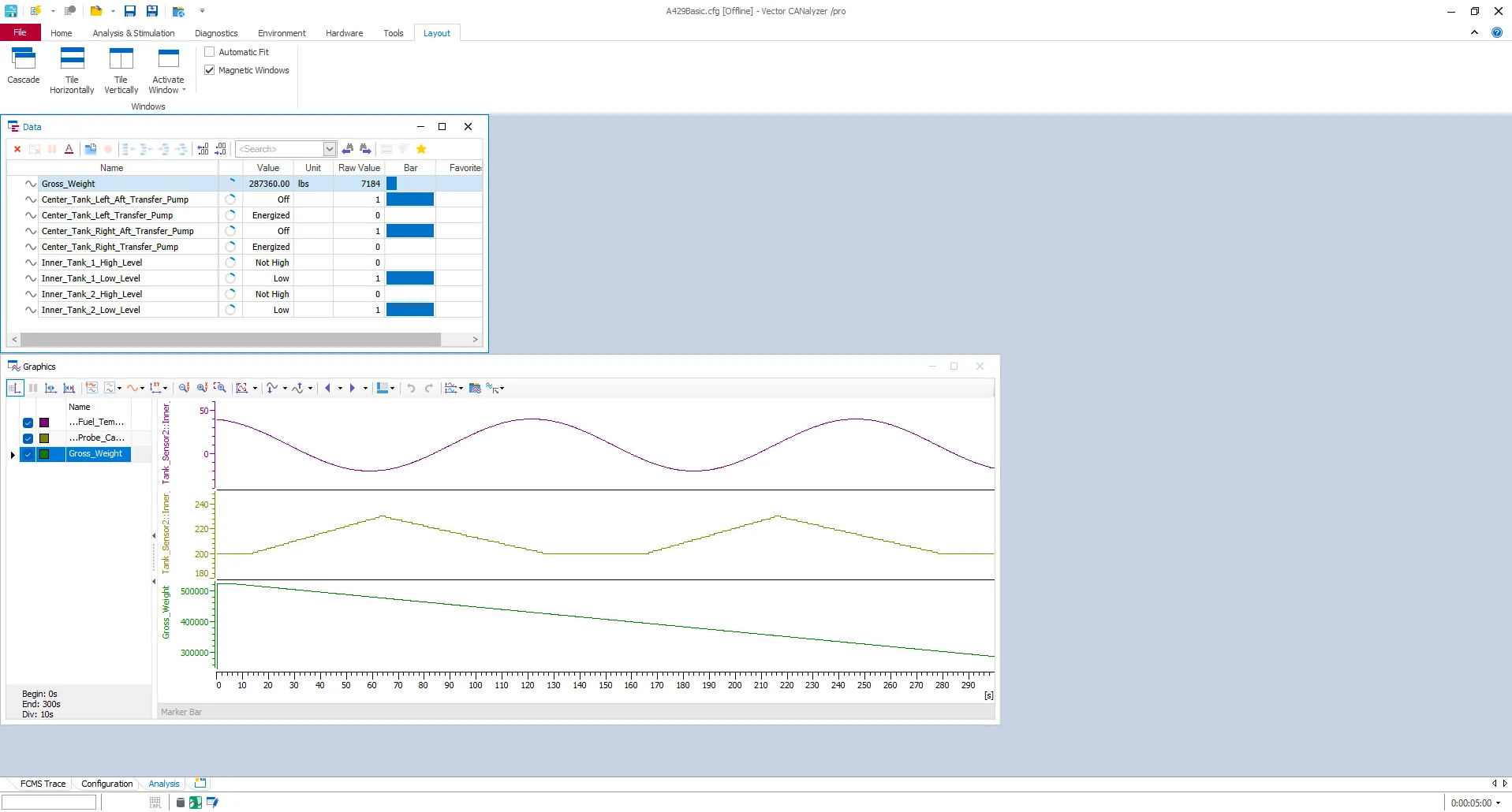Click the find previous binoculars icon

tap(348, 149)
